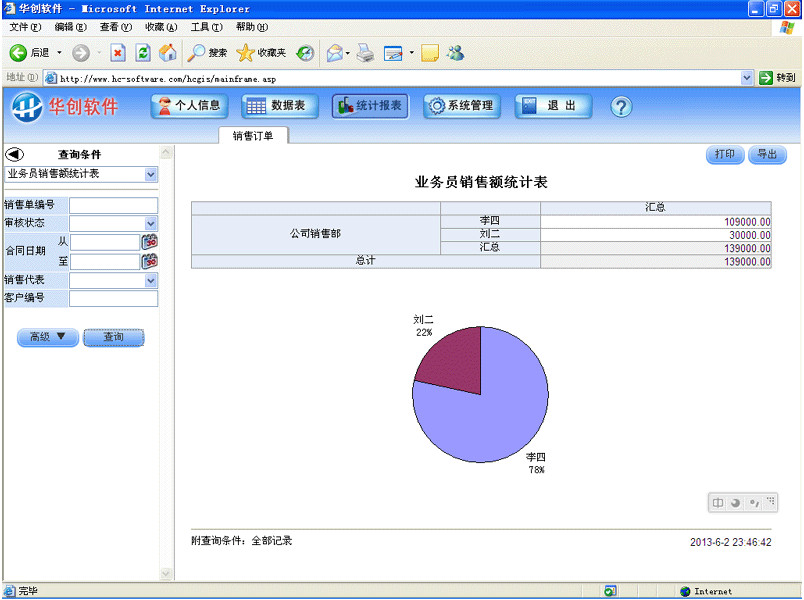This screenshot has width=804, height=600.
Task: Click the back navigation collapse arrow
Action: [x=14, y=153]
